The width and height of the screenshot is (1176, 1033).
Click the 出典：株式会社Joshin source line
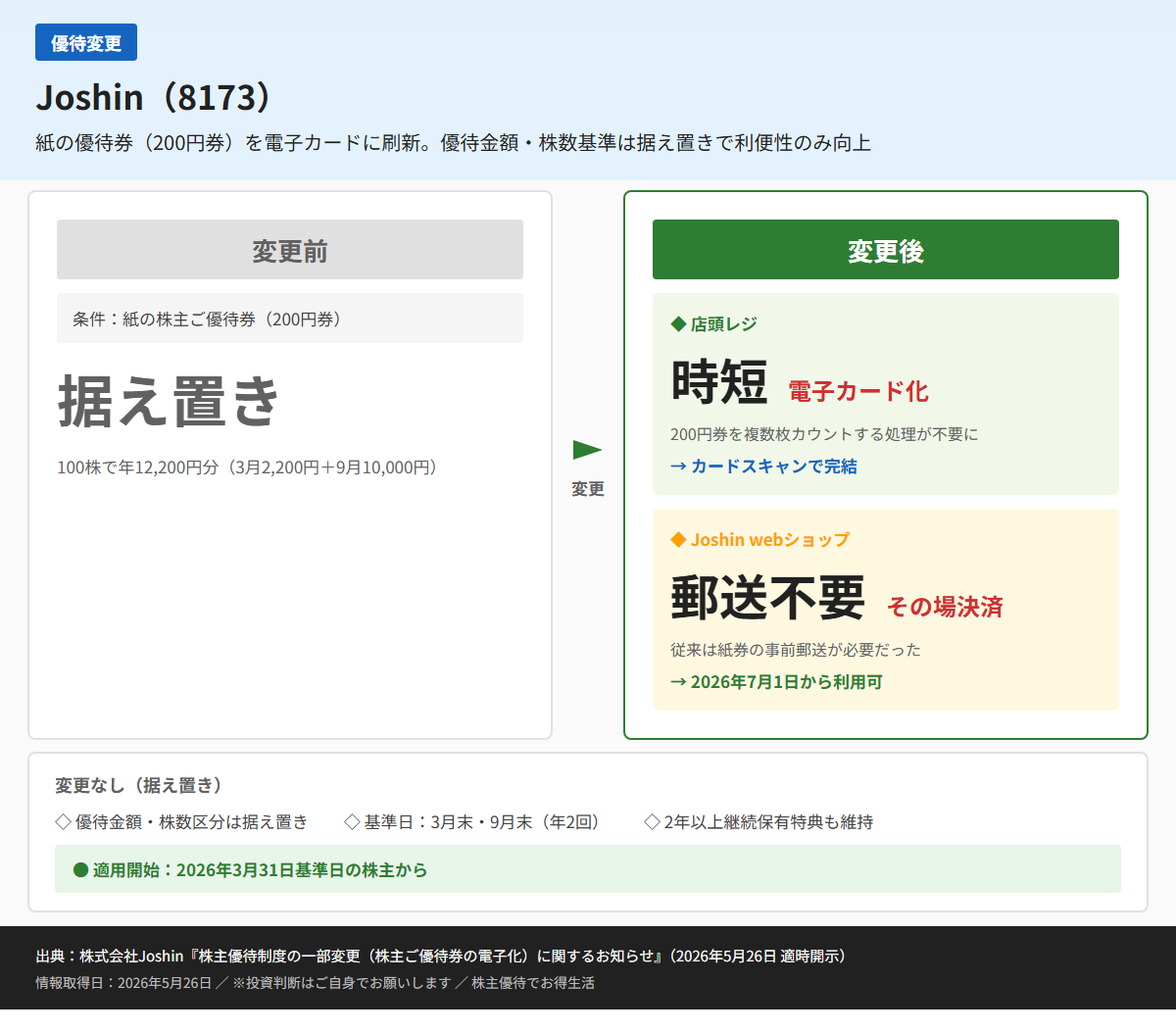[441, 956]
